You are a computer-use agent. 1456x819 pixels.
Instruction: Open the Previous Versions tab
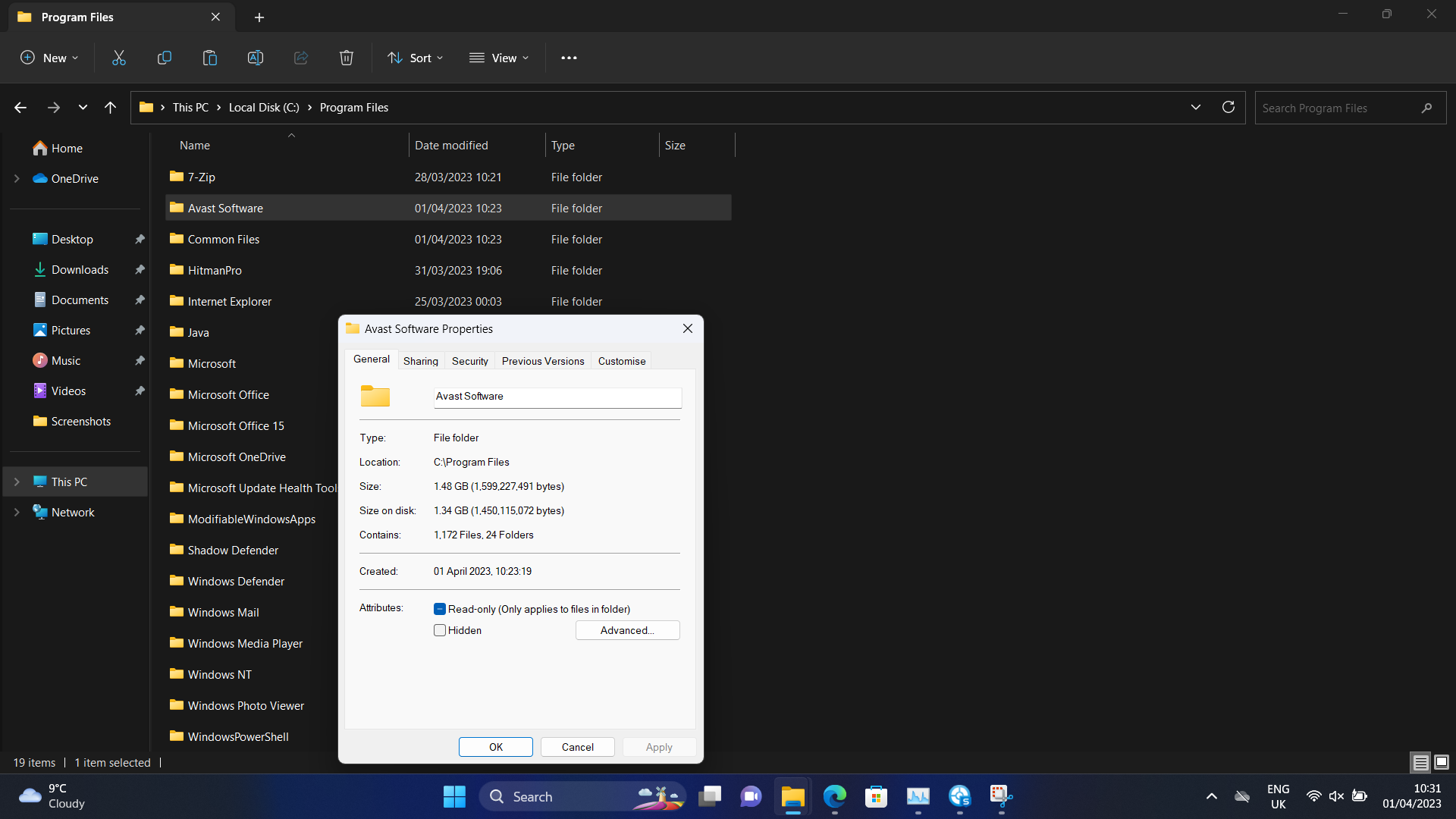pyautogui.click(x=543, y=361)
